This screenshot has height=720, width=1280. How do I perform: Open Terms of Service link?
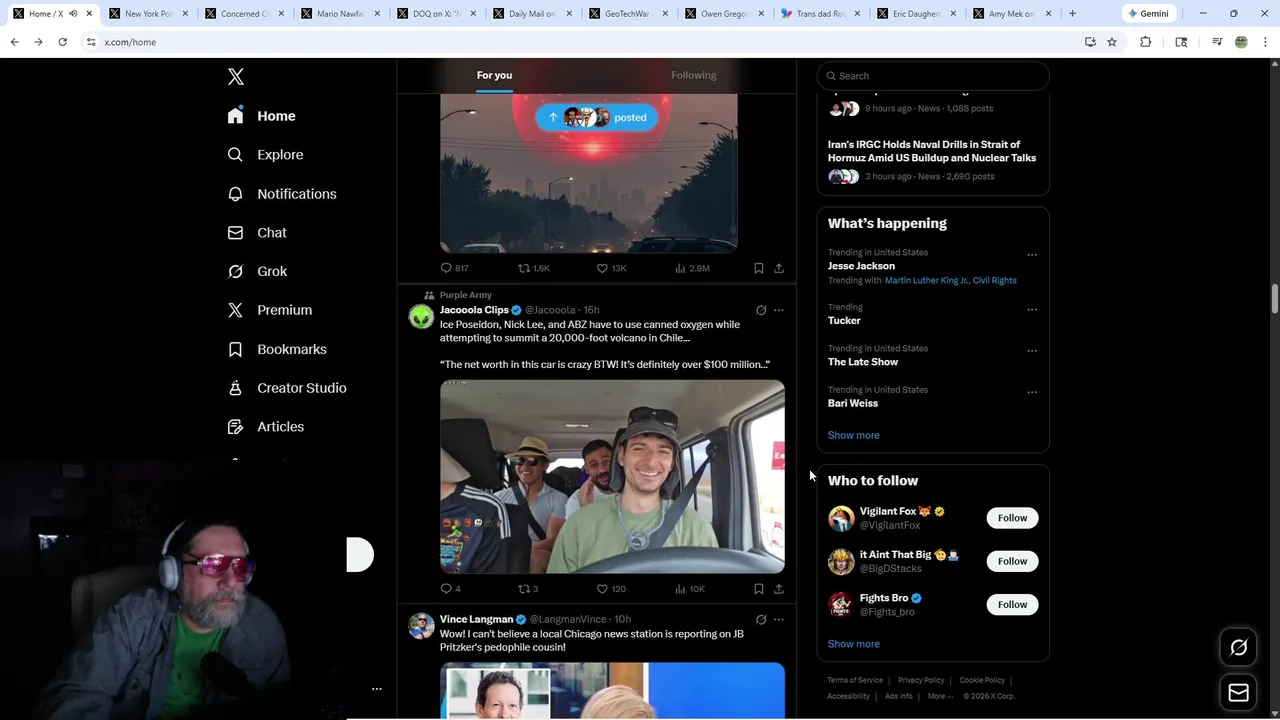[x=855, y=680]
